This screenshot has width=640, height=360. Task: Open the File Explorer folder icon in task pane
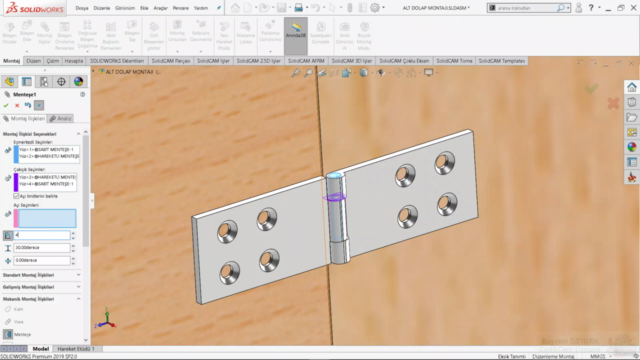click(x=632, y=118)
